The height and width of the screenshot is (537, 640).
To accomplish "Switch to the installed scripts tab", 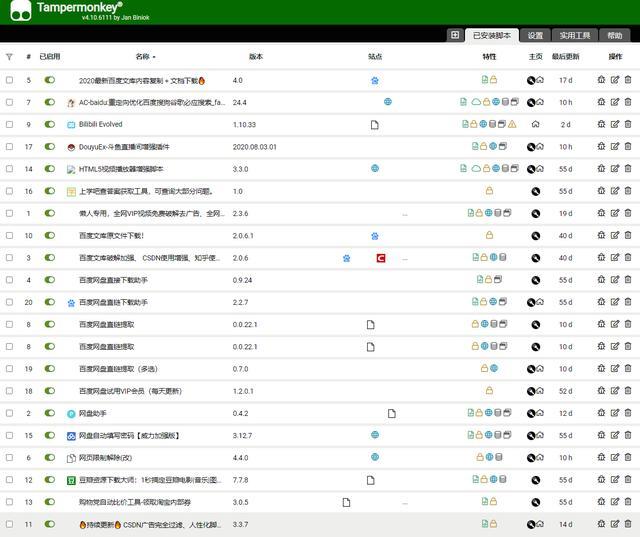I will tap(492, 36).
